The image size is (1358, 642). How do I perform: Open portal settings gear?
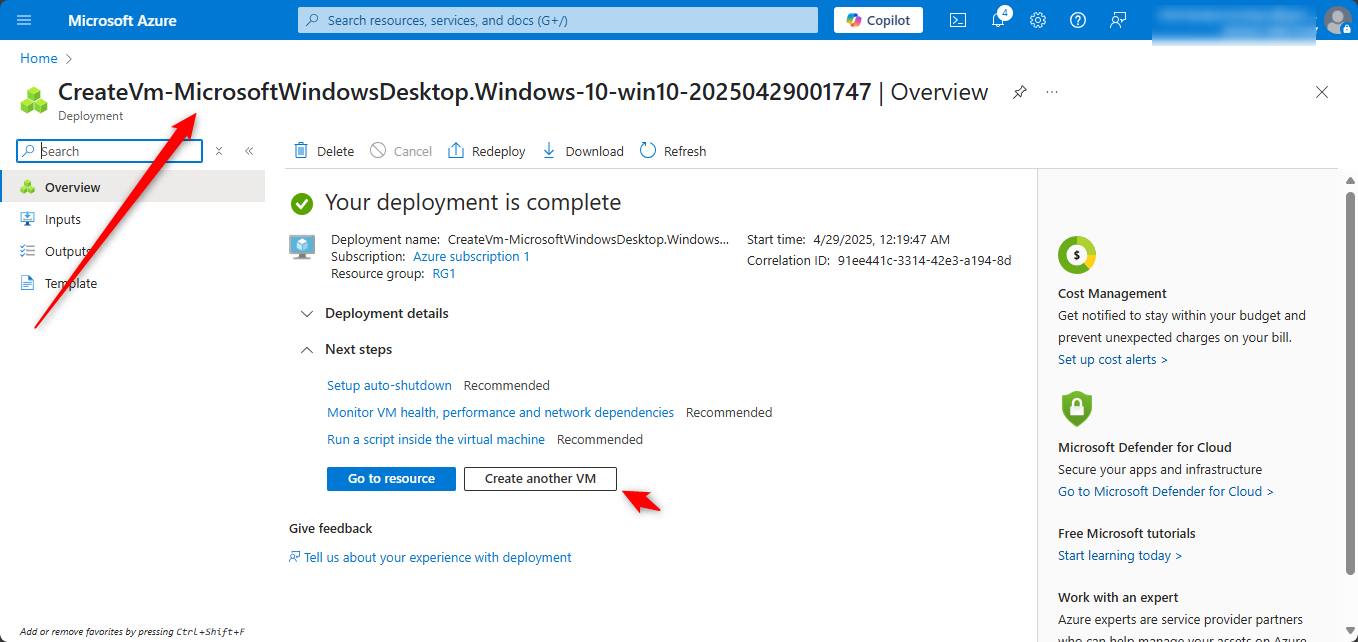[1038, 20]
